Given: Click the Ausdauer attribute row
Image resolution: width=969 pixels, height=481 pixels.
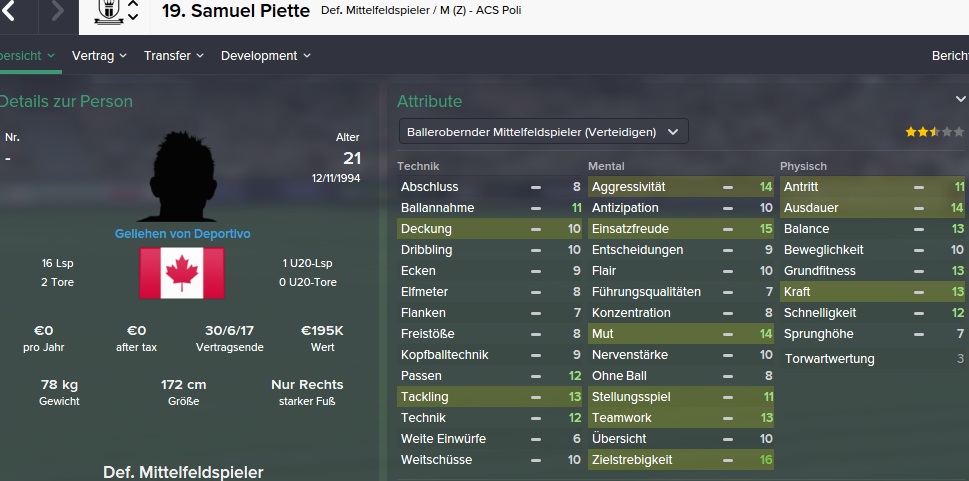Looking at the screenshot, I should [872, 207].
